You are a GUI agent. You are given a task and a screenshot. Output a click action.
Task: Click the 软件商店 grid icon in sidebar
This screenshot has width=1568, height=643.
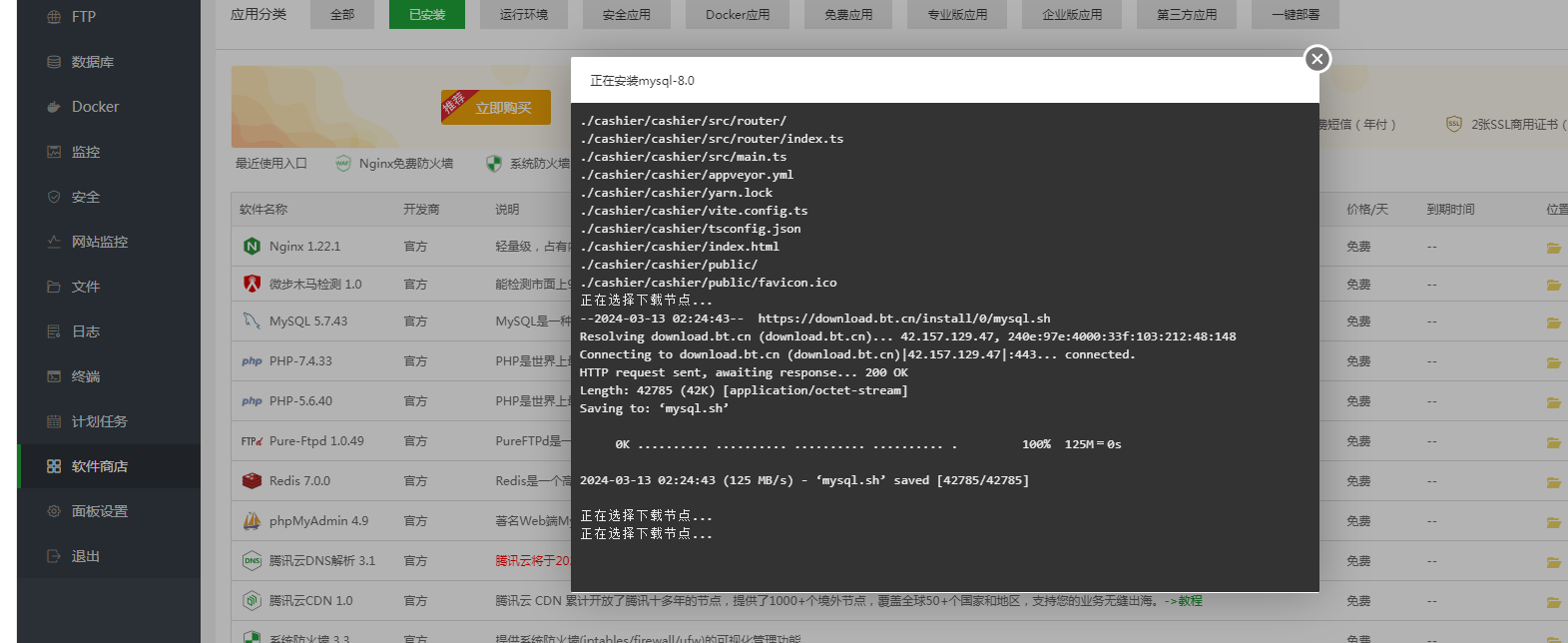(54, 466)
